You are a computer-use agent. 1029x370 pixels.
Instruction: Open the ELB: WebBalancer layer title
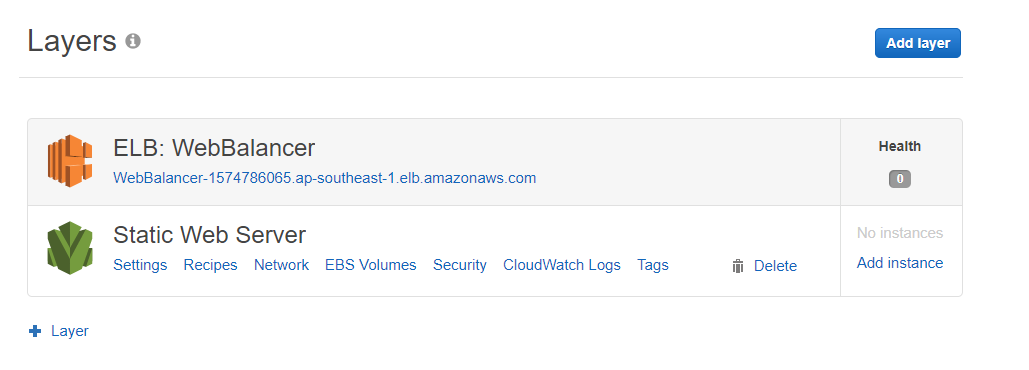pos(214,148)
